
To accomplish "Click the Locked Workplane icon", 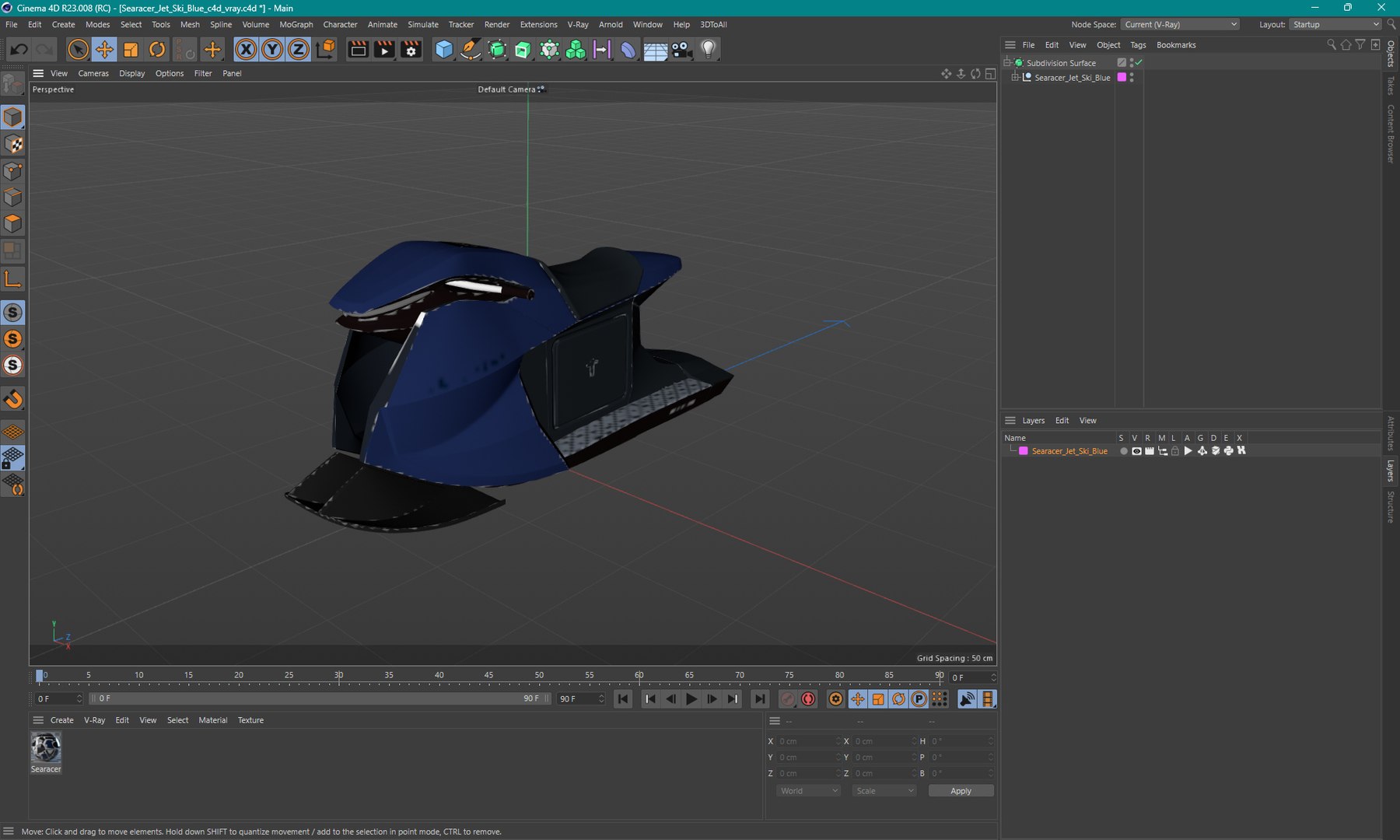I will (x=13, y=458).
